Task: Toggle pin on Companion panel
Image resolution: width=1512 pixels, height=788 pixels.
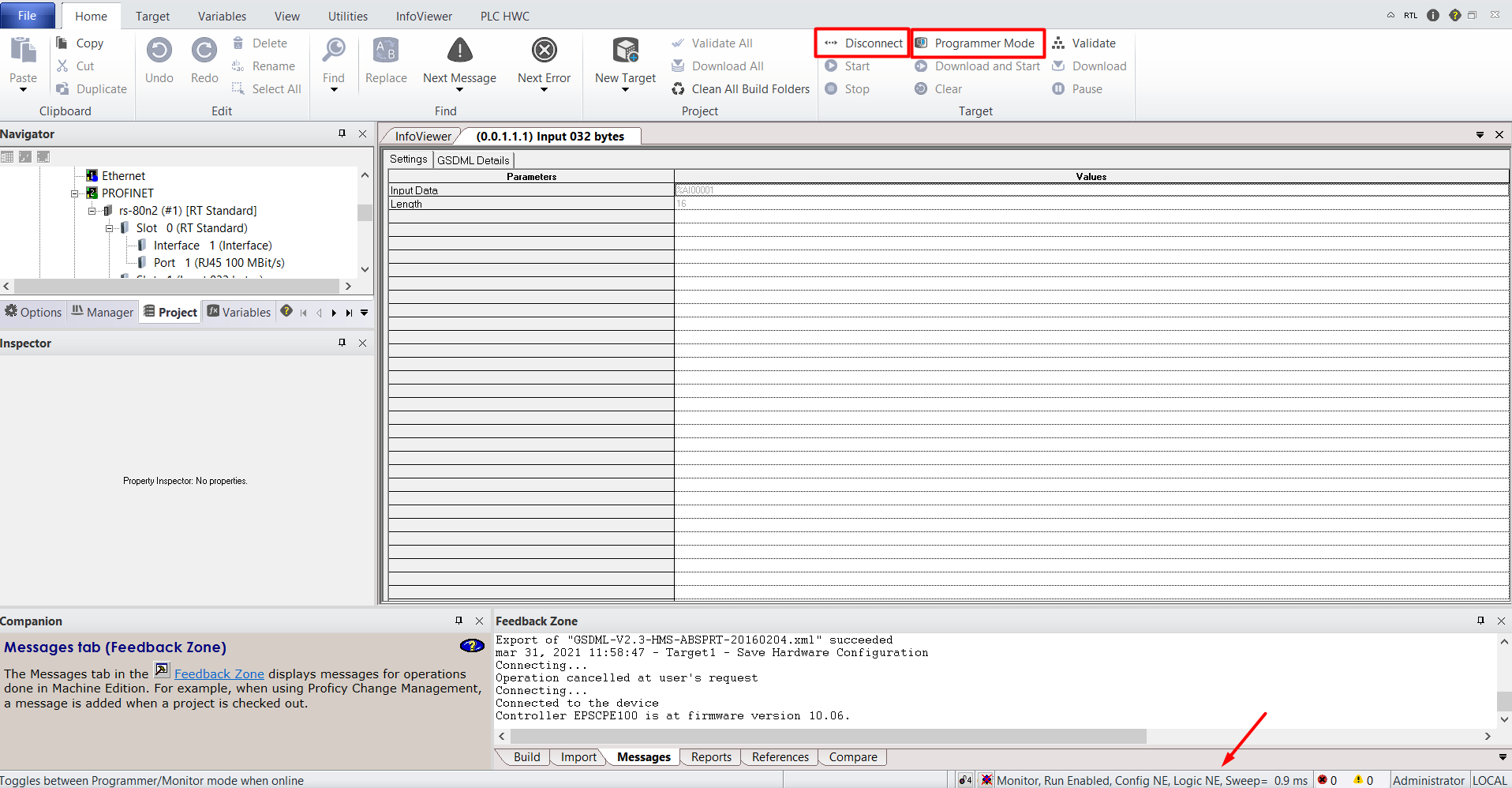Action: pos(458,621)
